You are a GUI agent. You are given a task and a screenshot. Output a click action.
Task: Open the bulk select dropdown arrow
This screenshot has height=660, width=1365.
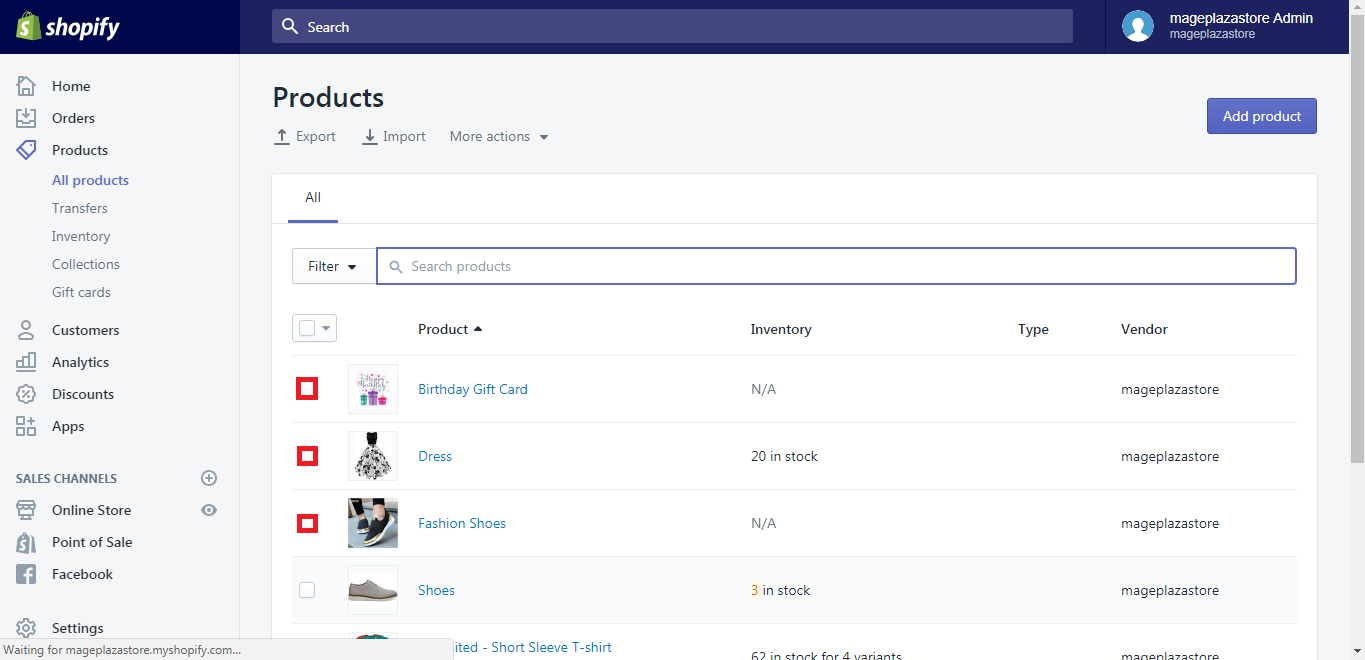(326, 328)
